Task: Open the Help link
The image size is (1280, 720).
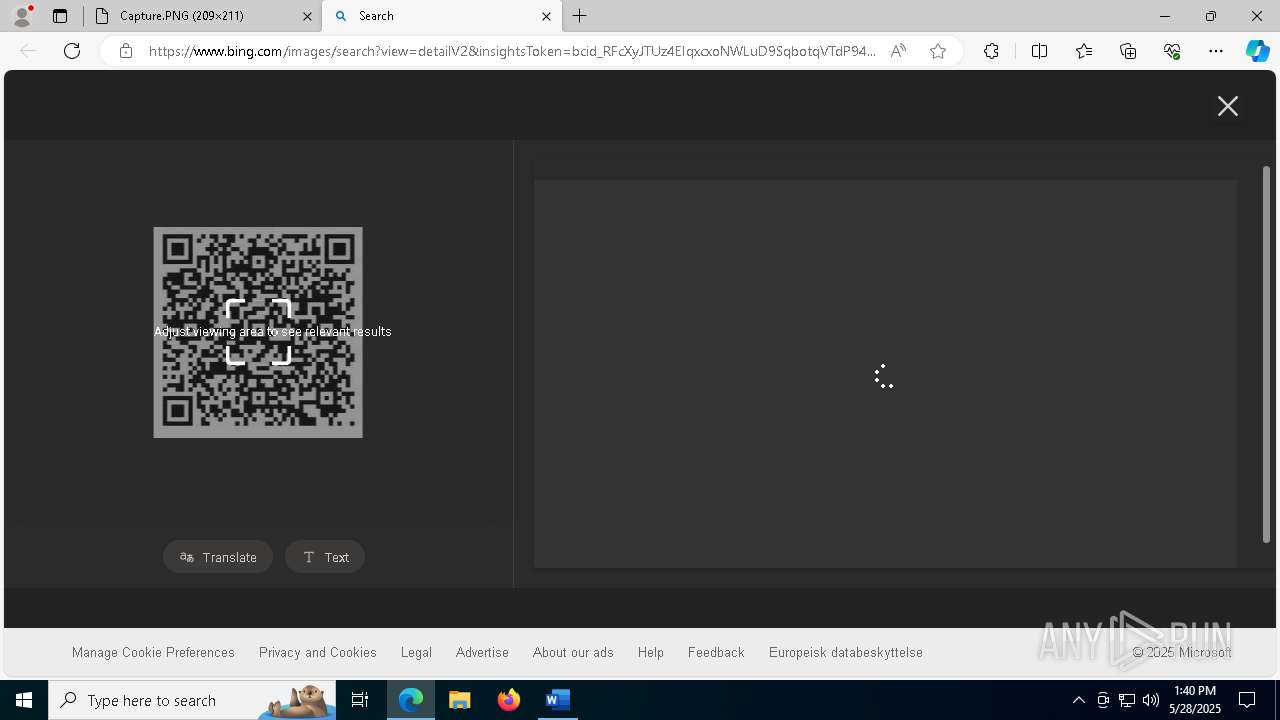Action: click(651, 652)
